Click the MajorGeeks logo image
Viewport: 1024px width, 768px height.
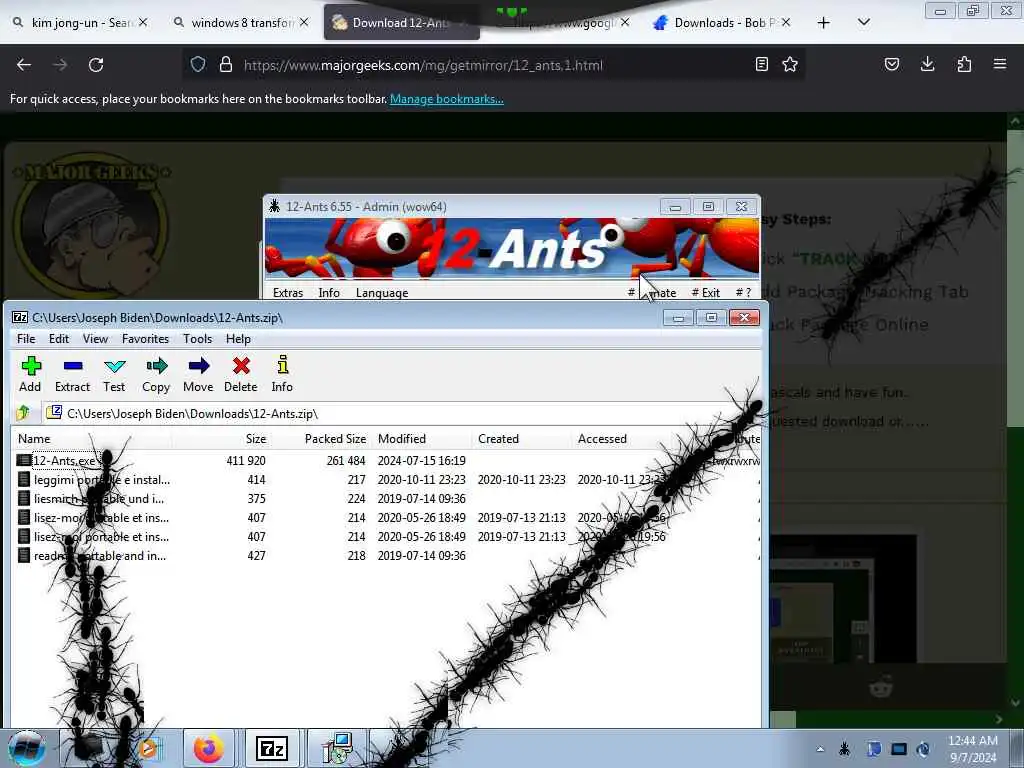click(91, 223)
